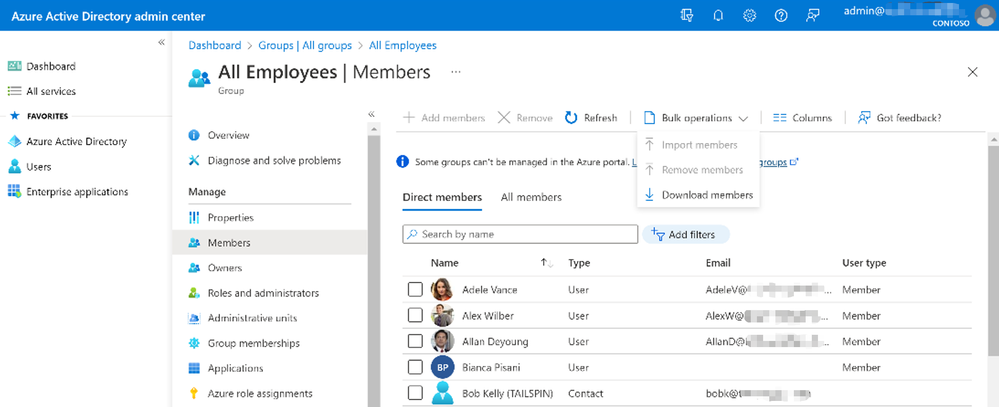Collapse the group resource menu
Screen dimensions: 999x407
371,114
